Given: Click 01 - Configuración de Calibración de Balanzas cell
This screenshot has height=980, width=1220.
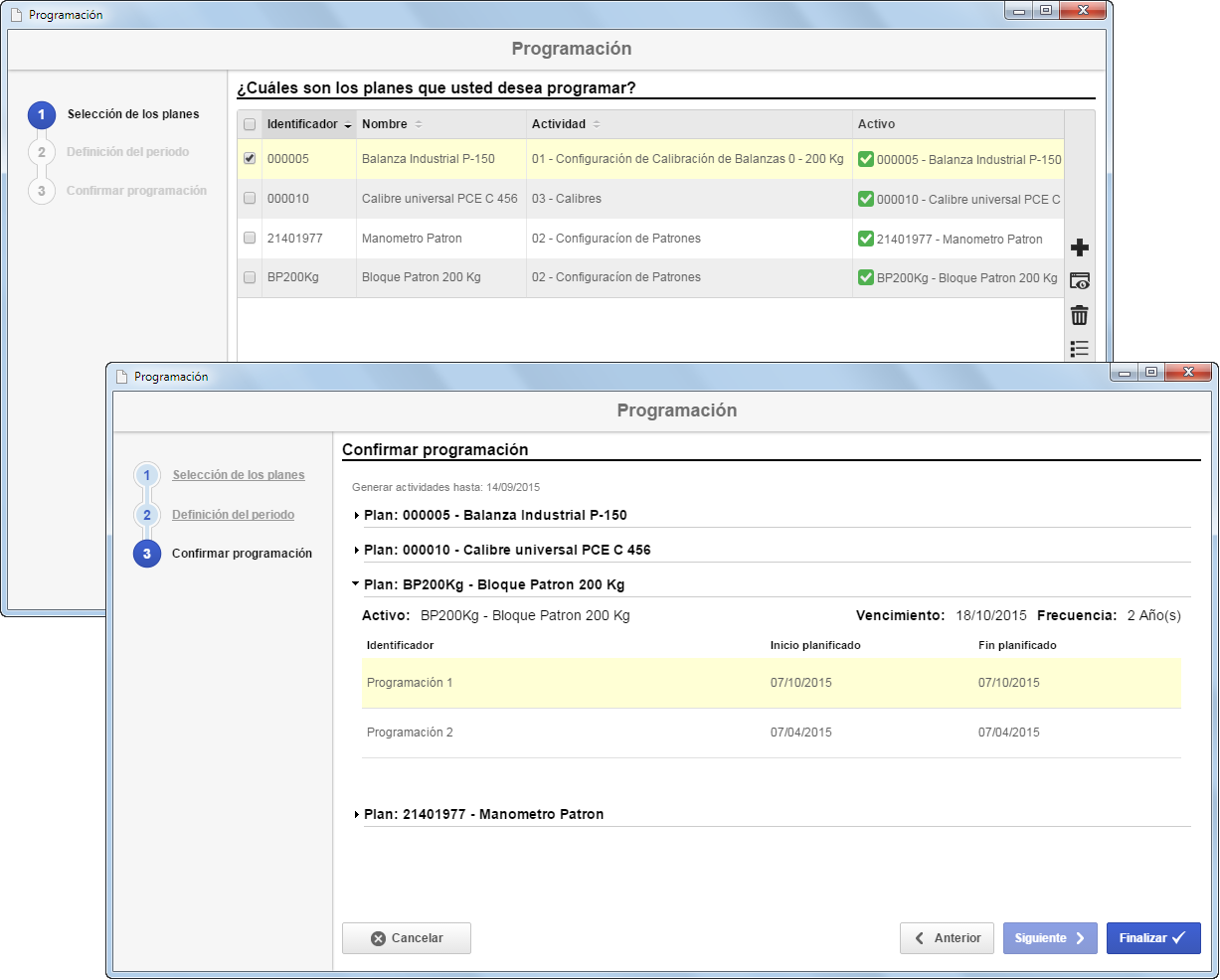Looking at the screenshot, I should click(688, 159).
